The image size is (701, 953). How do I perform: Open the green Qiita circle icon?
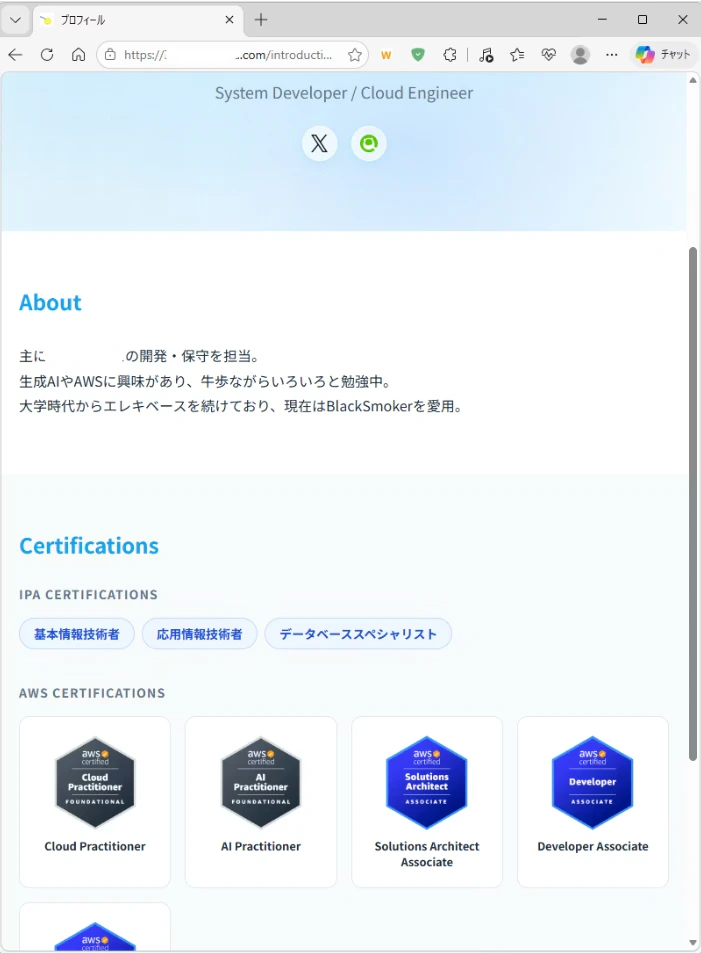point(368,143)
